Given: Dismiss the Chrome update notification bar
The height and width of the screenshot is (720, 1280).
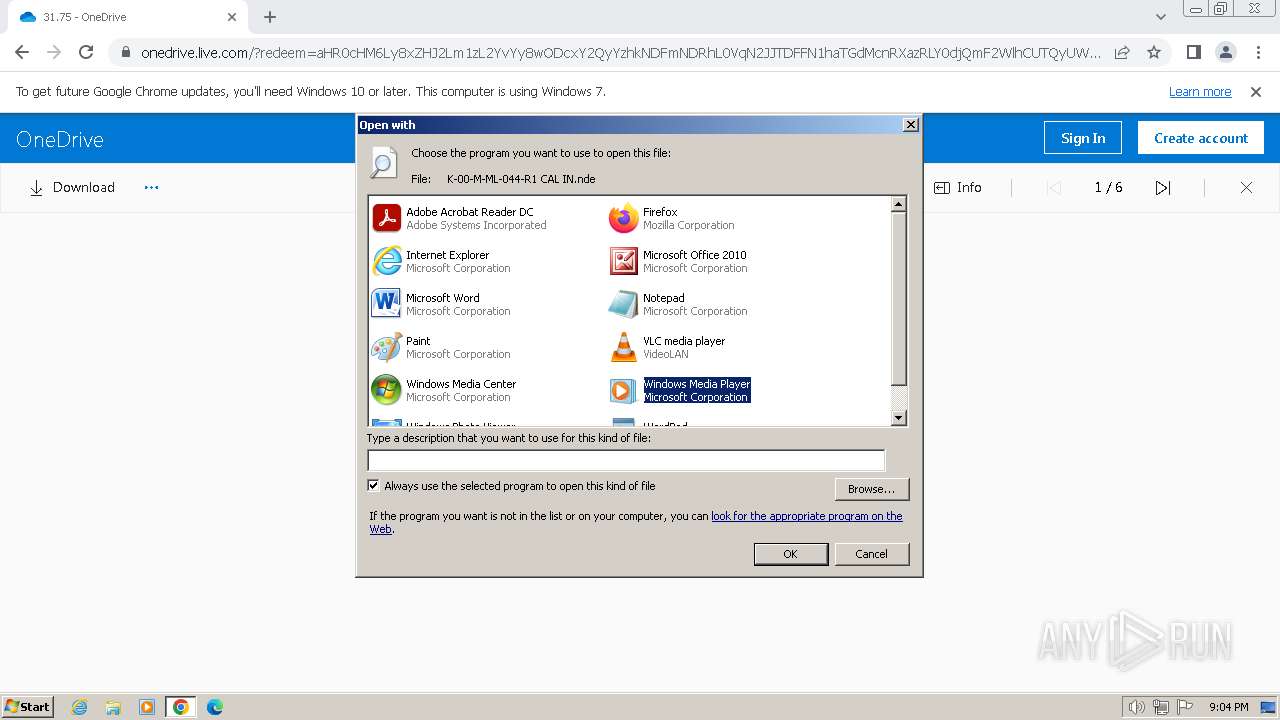Looking at the screenshot, I should coord(1256,91).
